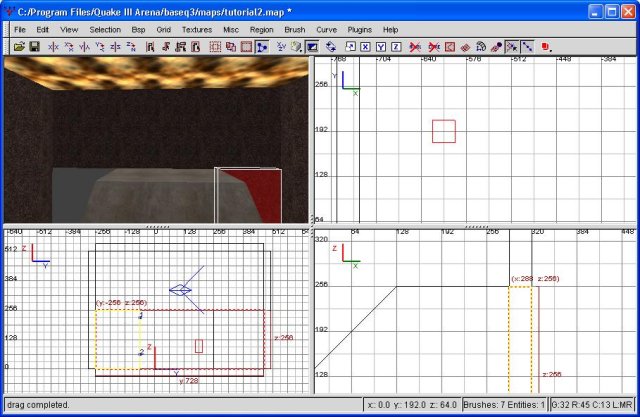Apply CSG Merge to brushes

[231, 47]
